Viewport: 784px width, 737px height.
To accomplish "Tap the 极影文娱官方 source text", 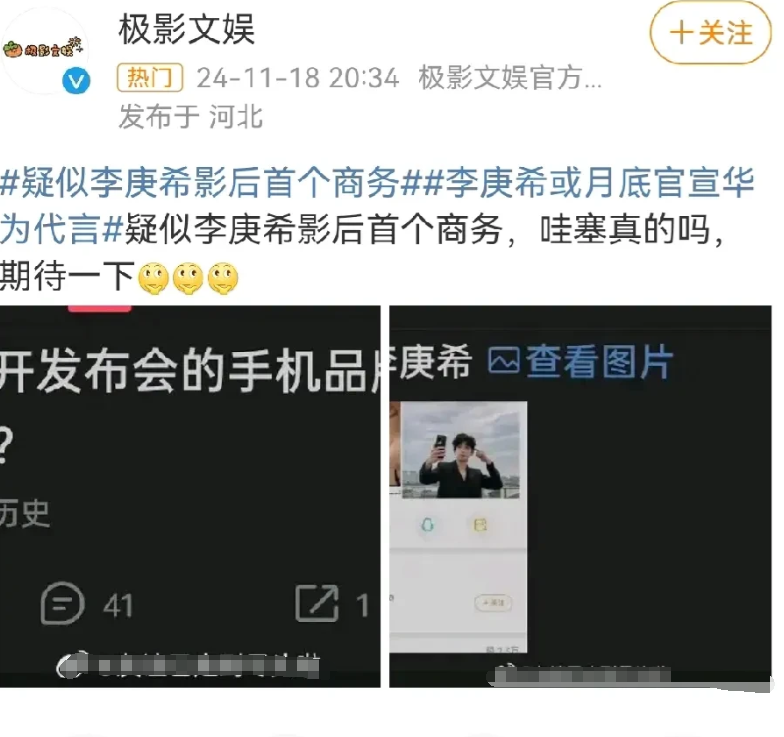I will point(510,78).
